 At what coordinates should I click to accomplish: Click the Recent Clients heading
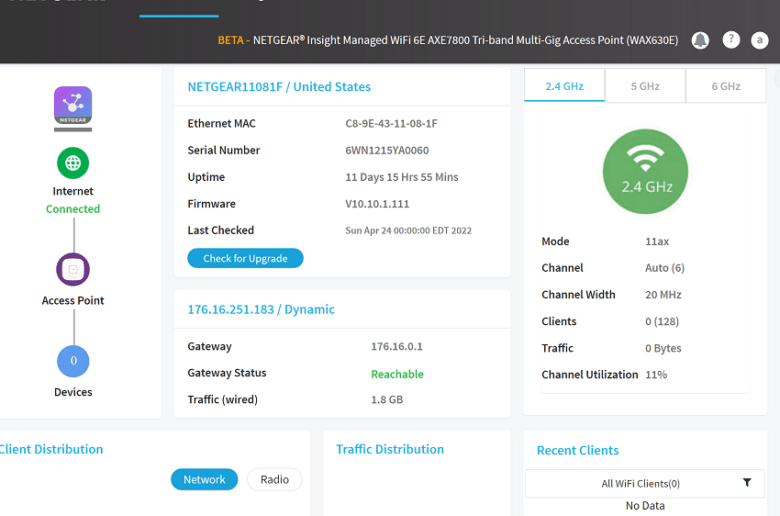pyautogui.click(x=578, y=450)
